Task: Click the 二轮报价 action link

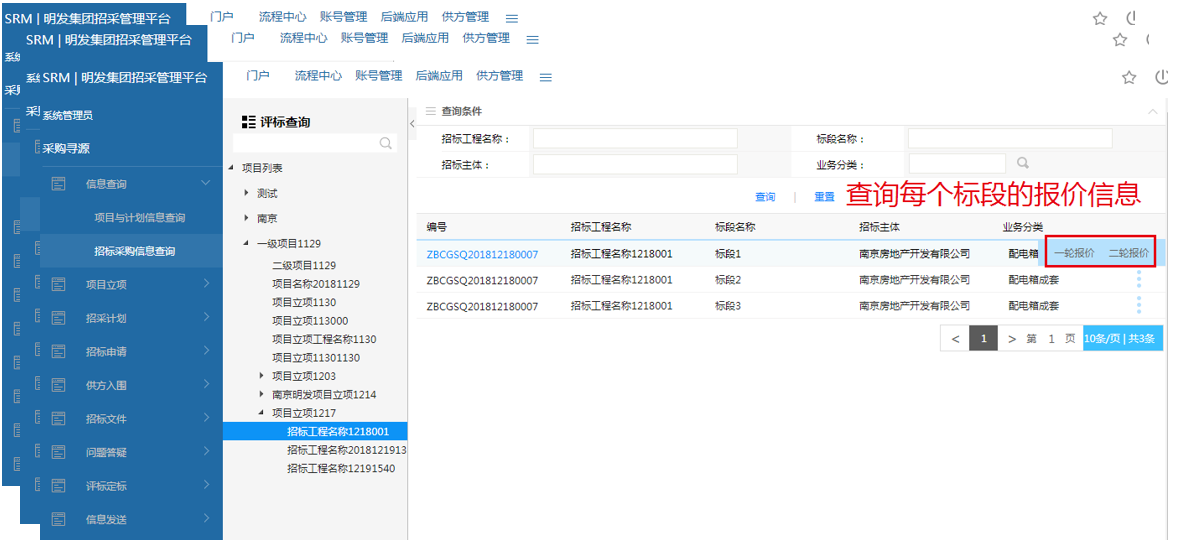Action: pos(1129,253)
